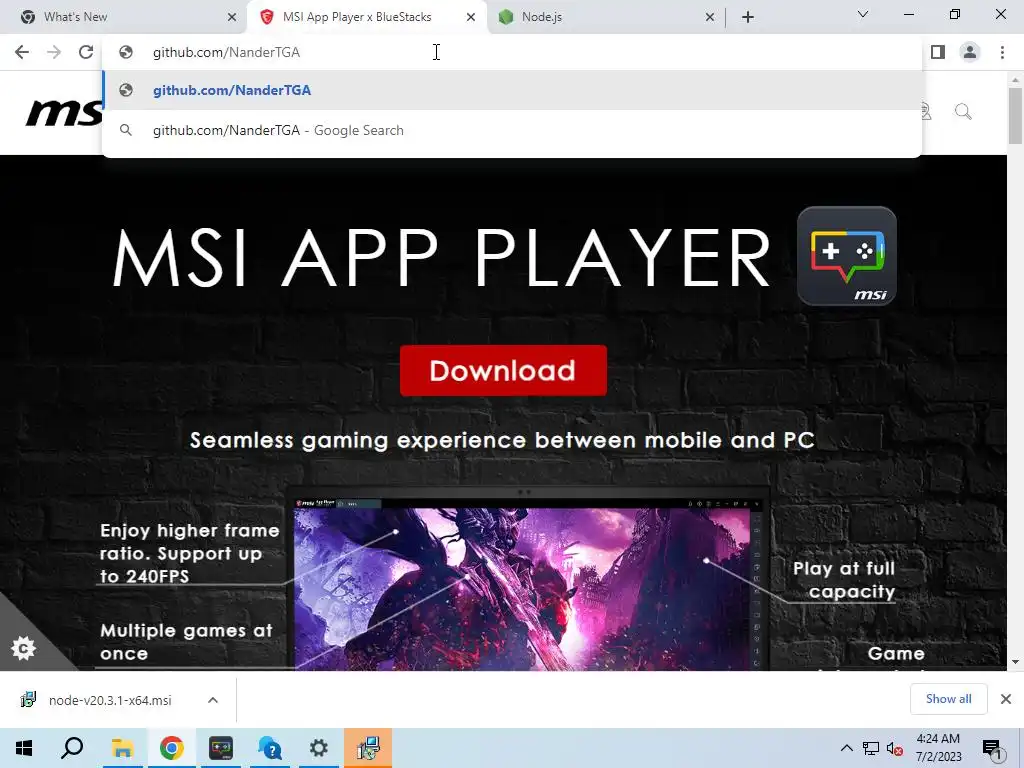
Task: Open the tab search dropdown chevron
Action: [863, 14]
